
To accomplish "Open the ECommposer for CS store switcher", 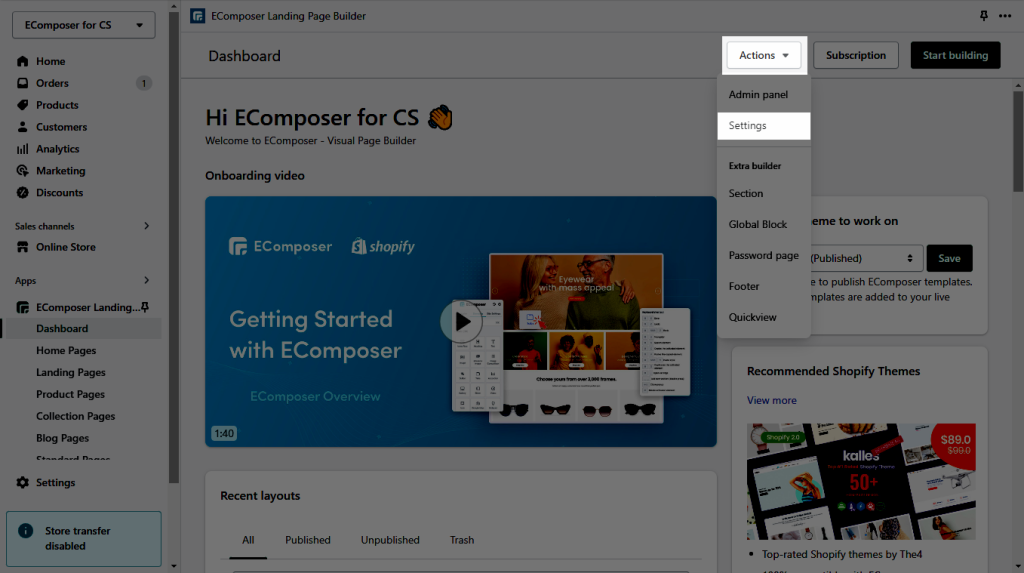I will coord(84,25).
